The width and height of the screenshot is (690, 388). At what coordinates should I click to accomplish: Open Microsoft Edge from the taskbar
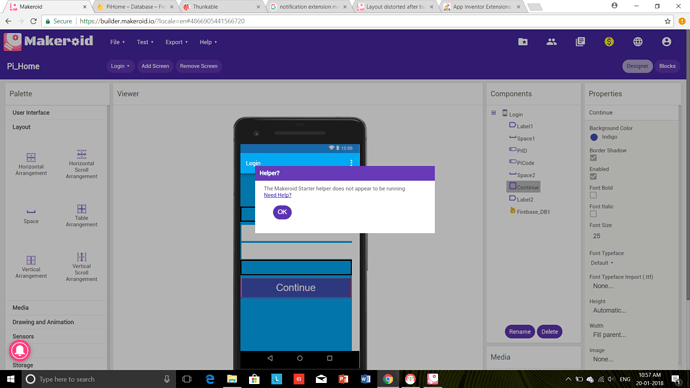[x=210, y=379]
